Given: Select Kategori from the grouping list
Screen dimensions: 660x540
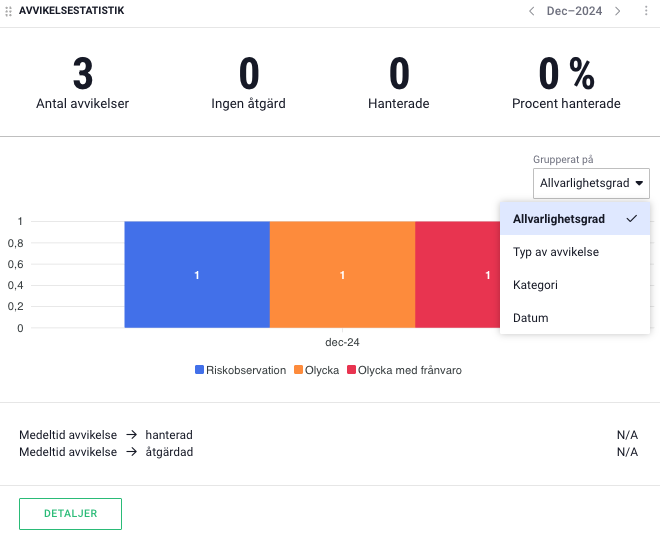Looking at the screenshot, I should point(536,285).
